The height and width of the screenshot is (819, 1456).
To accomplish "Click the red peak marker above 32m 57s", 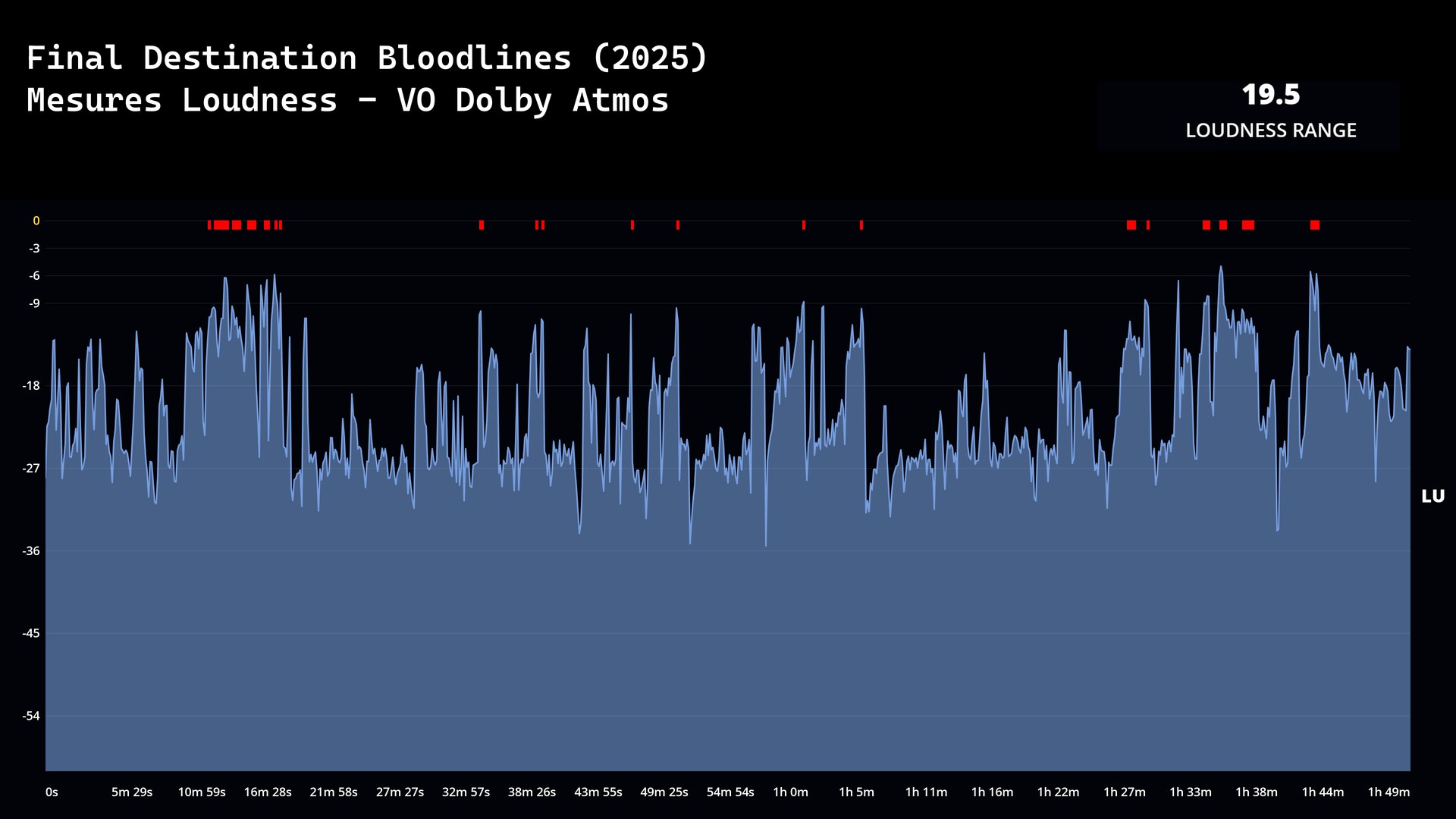I will pos(482,225).
